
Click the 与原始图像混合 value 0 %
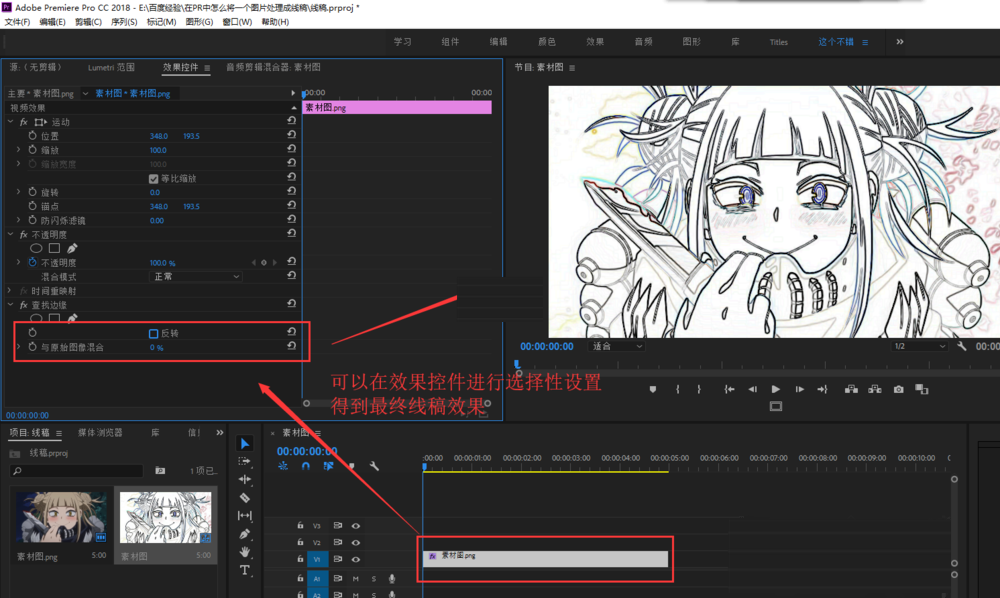156,347
